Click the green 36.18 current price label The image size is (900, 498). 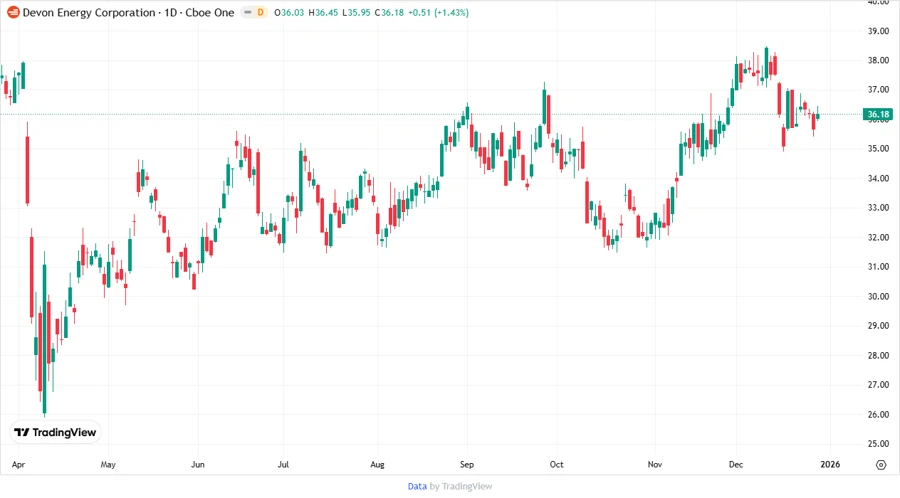[878, 114]
